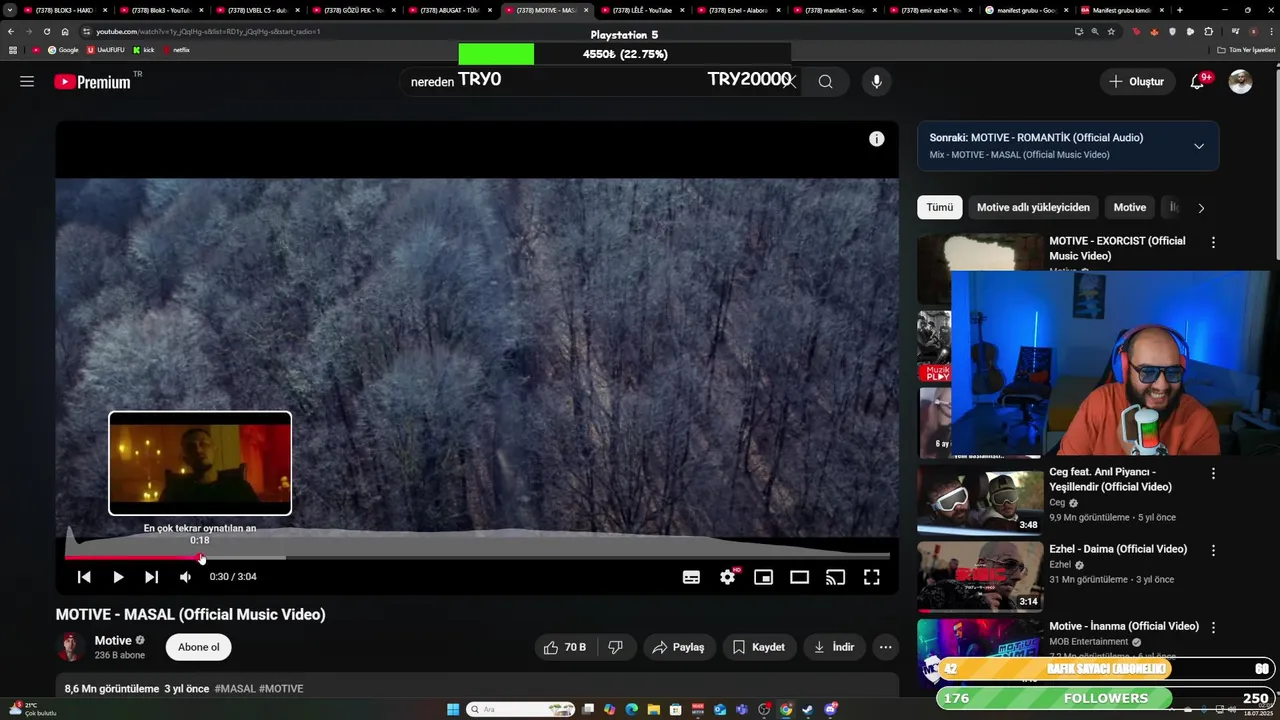This screenshot has height=720, width=1280.
Task: Click the taskbar Ara search box
Action: [x=521, y=709]
